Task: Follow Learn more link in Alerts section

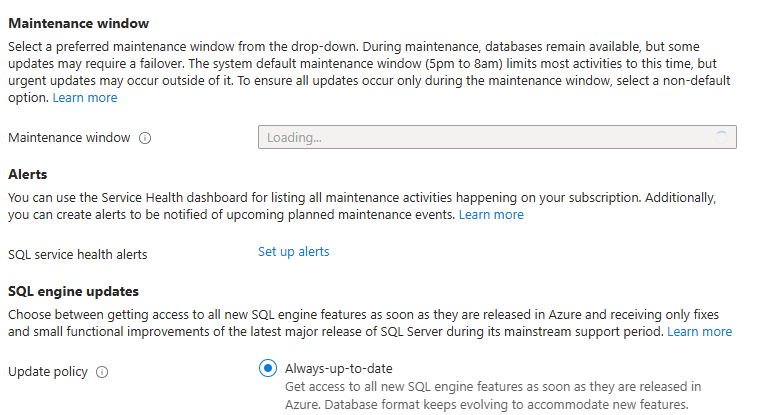Action: 491,215
